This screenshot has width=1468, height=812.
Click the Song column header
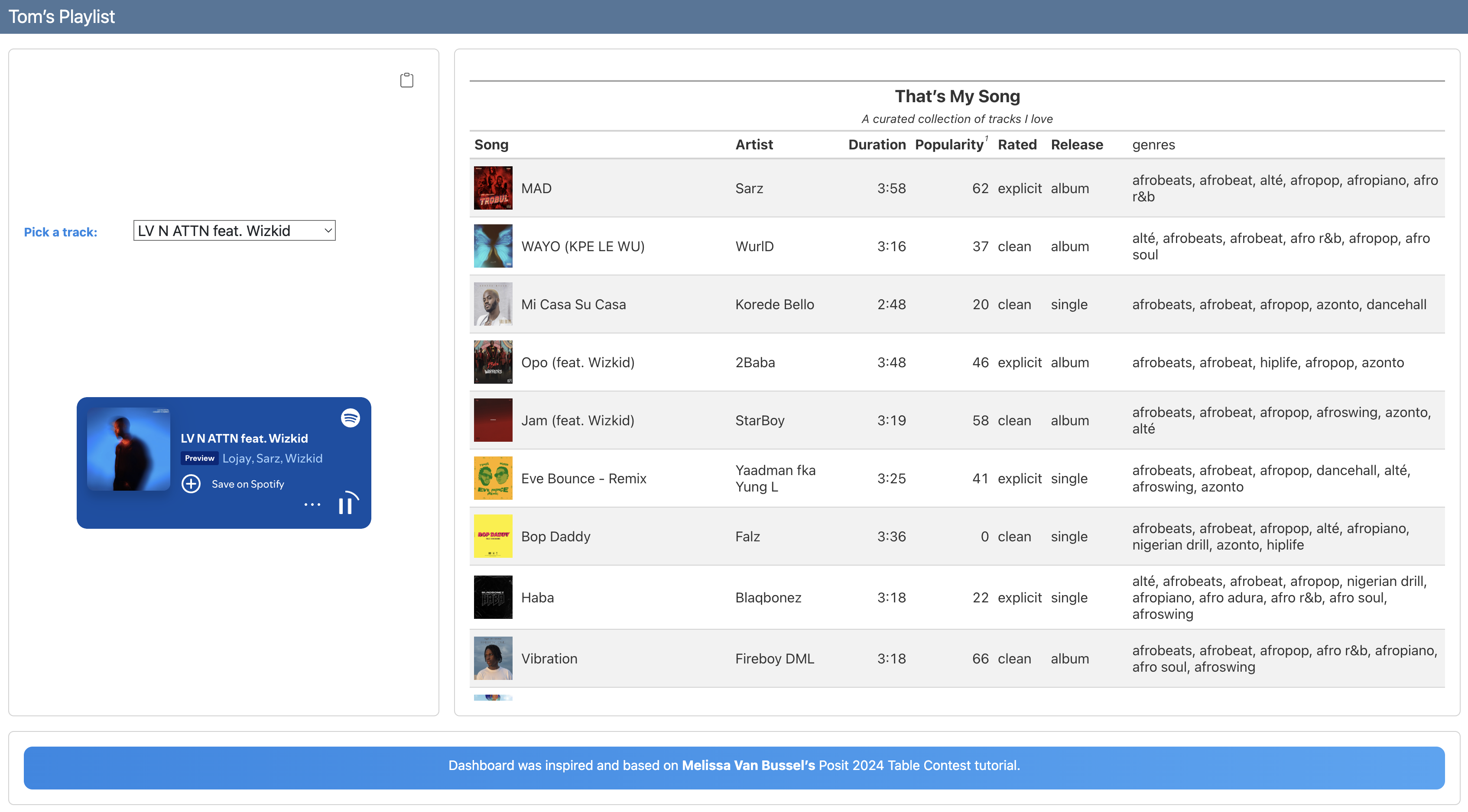(x=491, y=145)
